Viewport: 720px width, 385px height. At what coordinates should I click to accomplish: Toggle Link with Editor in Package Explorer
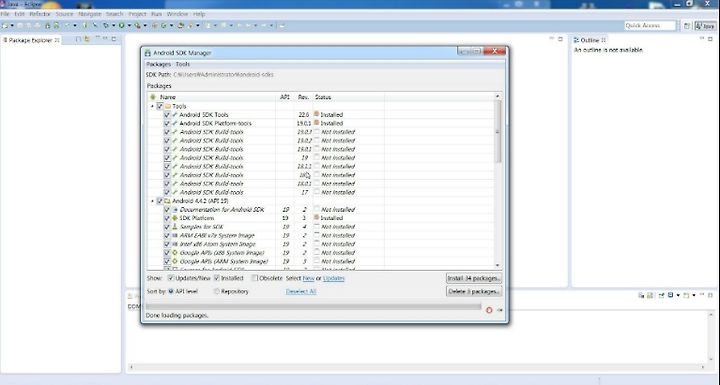pos(87,39)
